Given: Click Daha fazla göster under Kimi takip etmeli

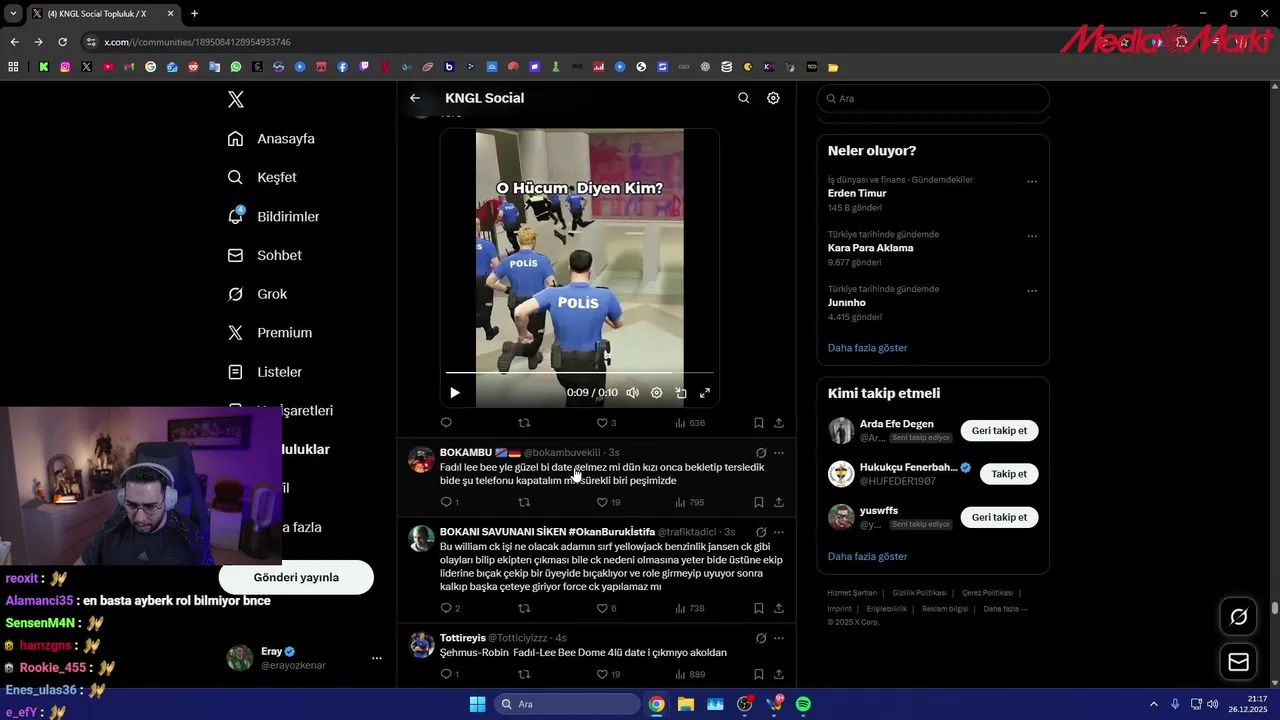Looking at the screenshot, I should coord(867,556).
